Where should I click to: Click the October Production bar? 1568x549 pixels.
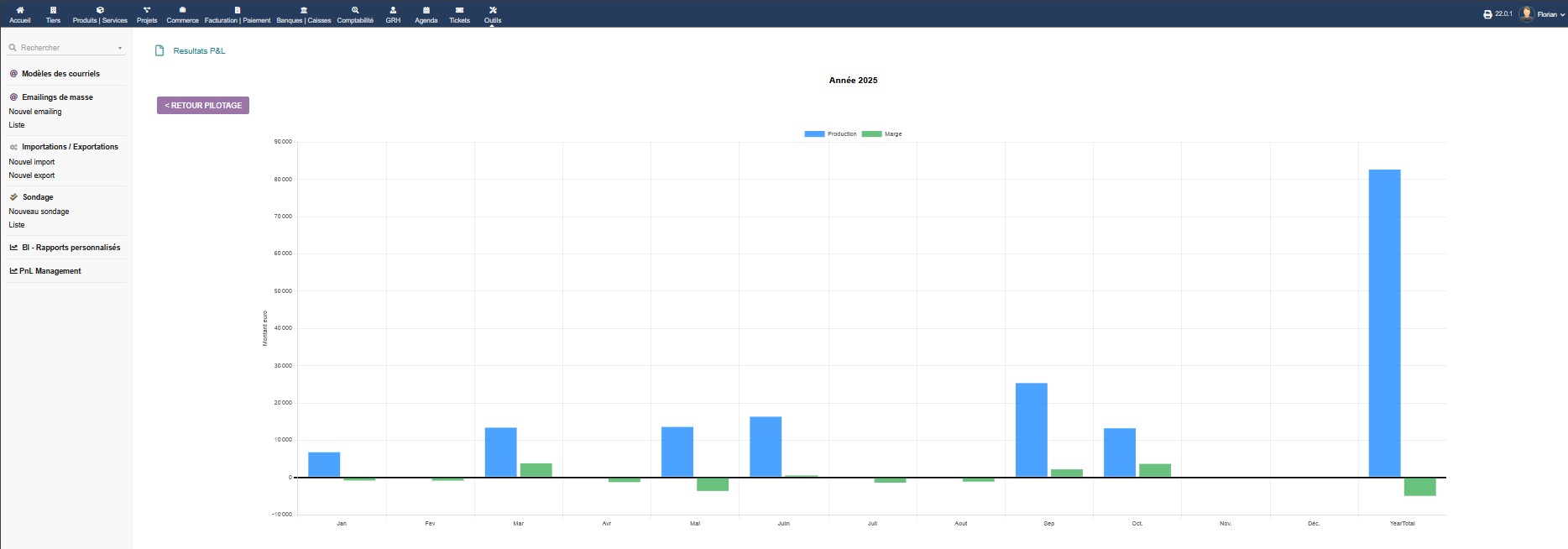[1120, 453]
